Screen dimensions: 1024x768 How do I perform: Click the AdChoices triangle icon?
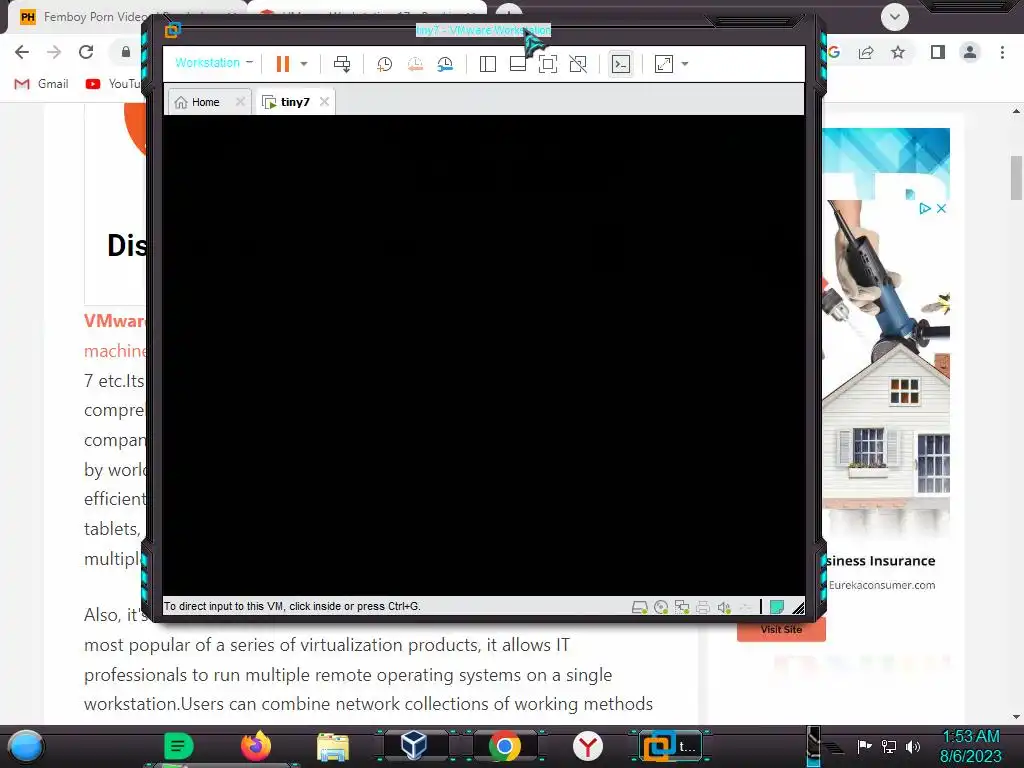[925, 208]
